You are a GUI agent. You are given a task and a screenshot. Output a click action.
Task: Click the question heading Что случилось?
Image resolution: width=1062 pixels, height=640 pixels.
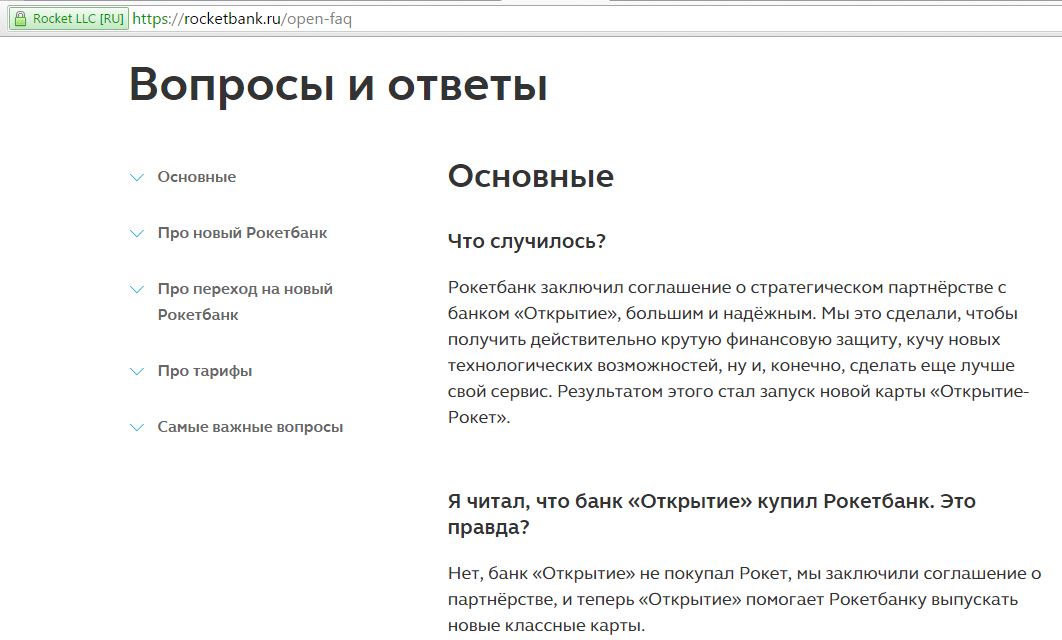click(x=527, y=241)
